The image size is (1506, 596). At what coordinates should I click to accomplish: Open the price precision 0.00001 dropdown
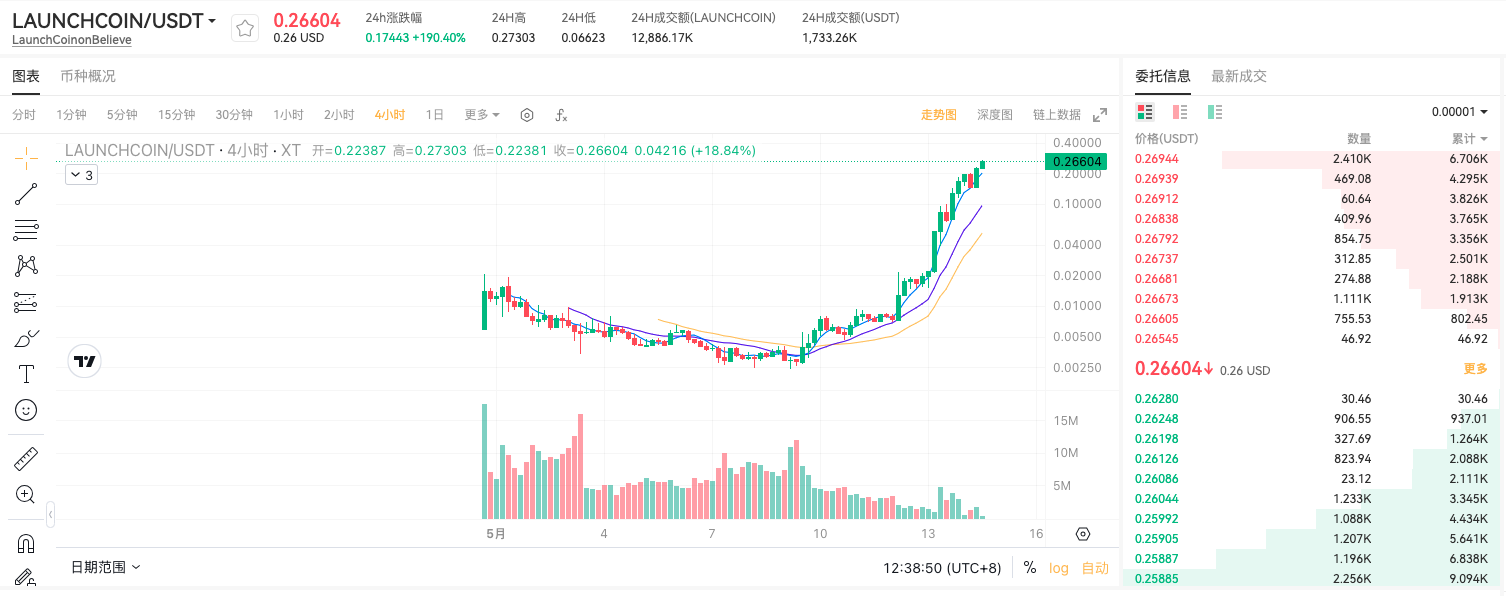tap(1459, 112)
